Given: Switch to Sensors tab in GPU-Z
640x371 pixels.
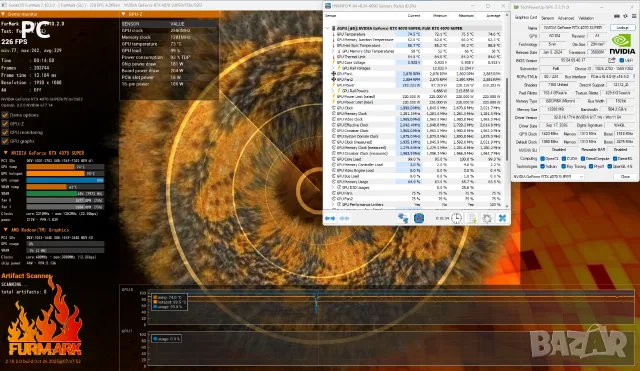Looking at the screenshot, I should click(548, 18).
